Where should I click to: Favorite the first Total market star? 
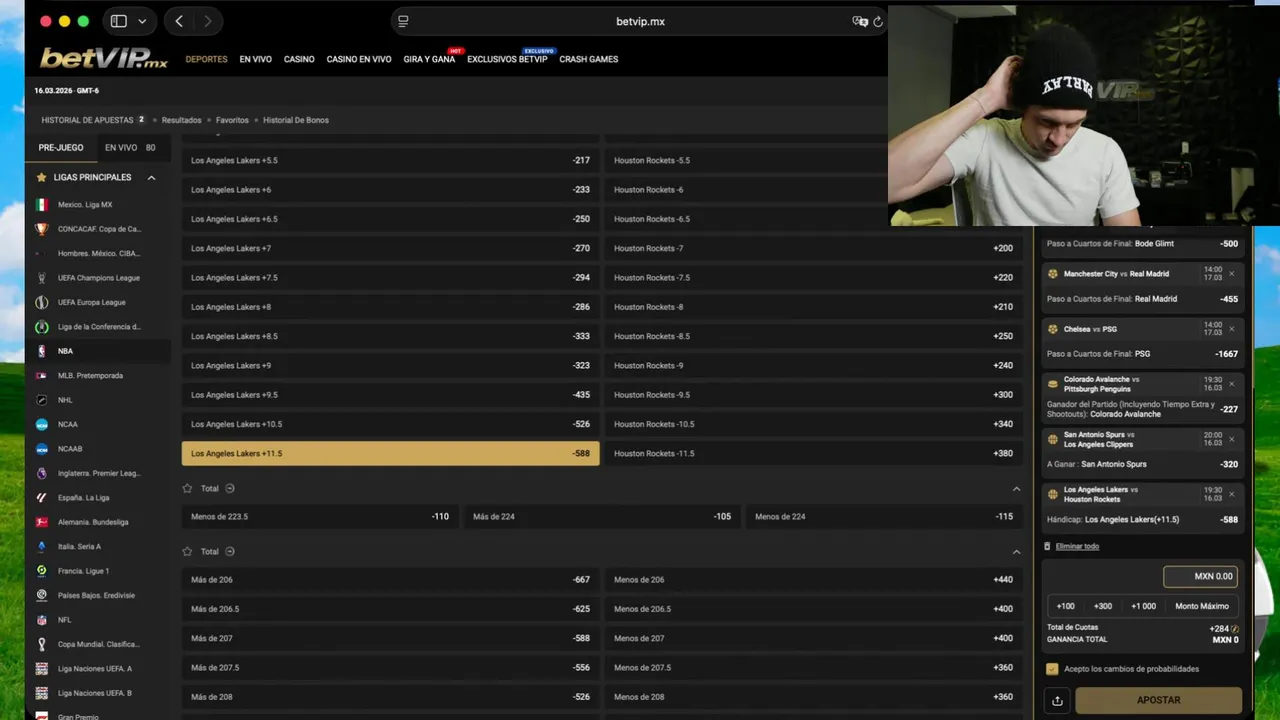click(x=187, y=489)
